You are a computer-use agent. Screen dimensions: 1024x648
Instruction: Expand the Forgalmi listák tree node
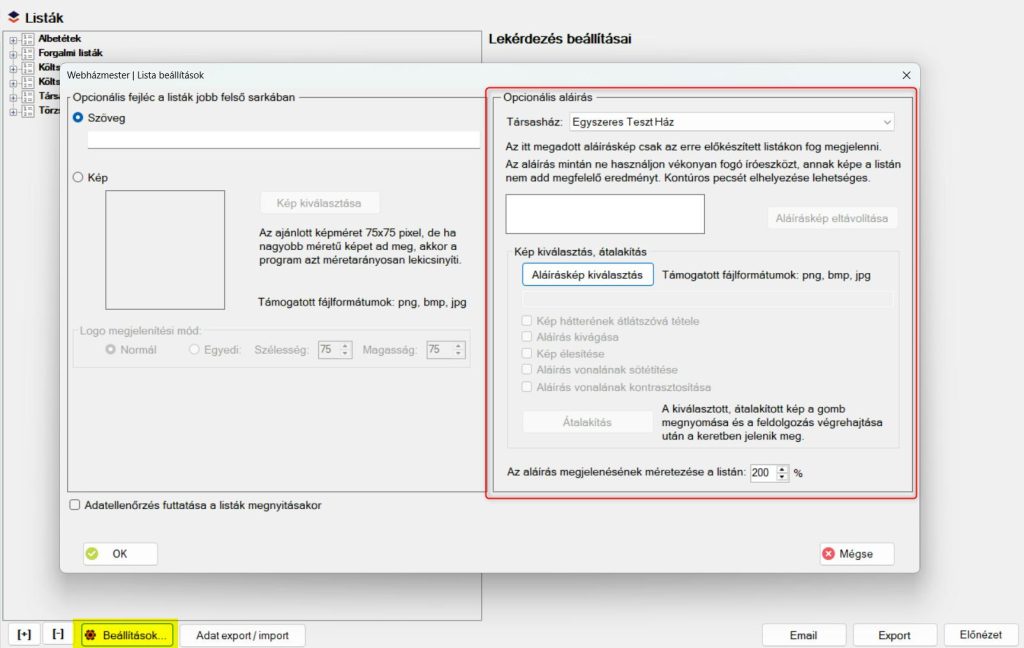pos(13,53)
